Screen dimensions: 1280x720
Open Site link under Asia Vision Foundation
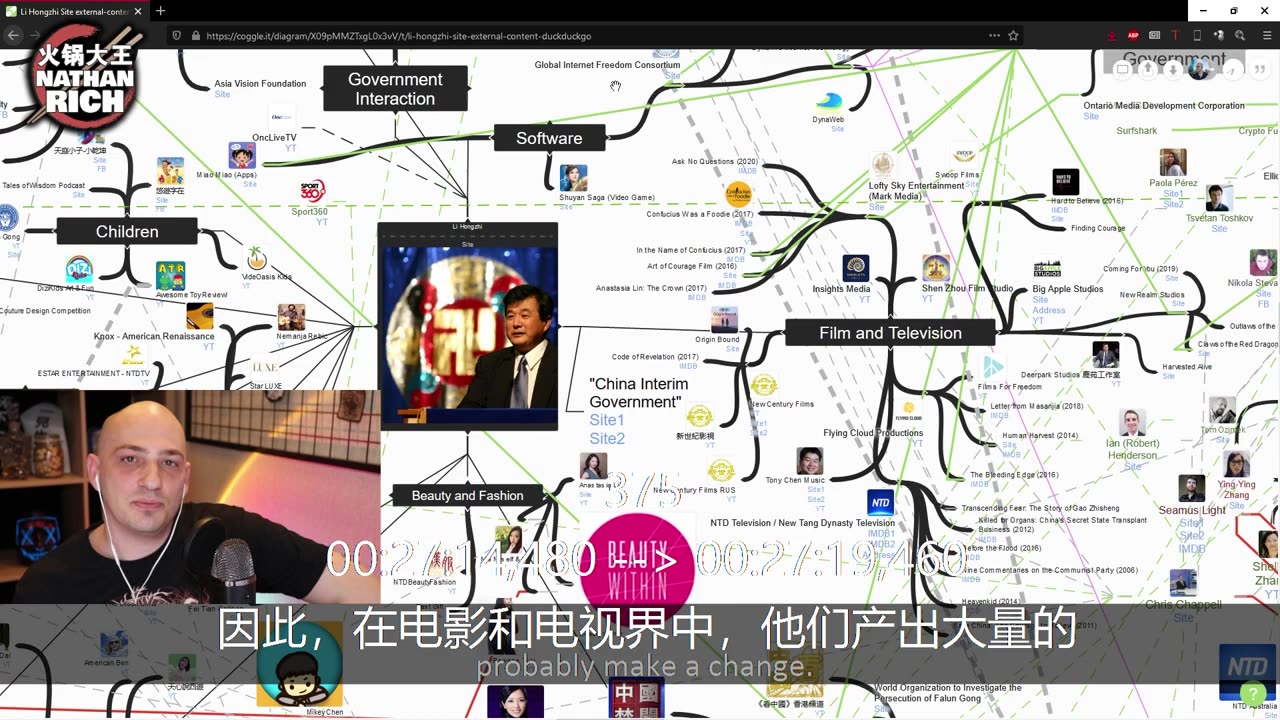222,94
